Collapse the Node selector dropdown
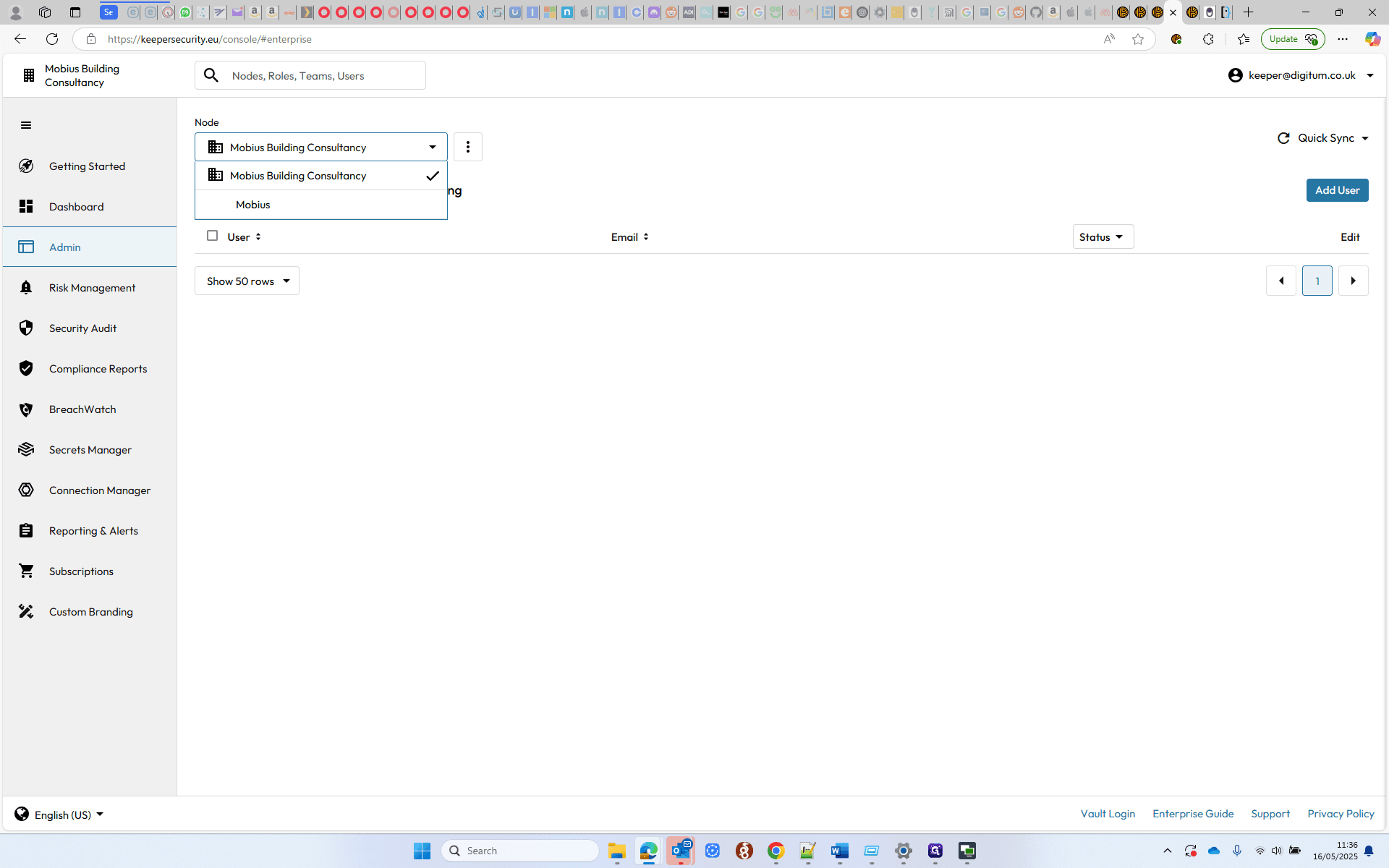This screenshot has height=868, width=1389. [321, 147]
